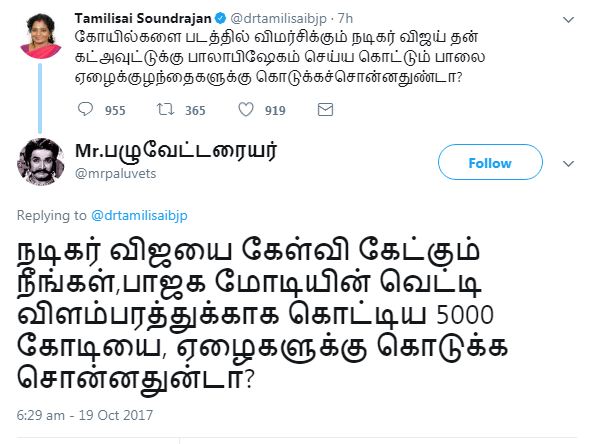Click the 365 retweets count
The width and height of the screenshot is (614, 444).
coord(195,110)
